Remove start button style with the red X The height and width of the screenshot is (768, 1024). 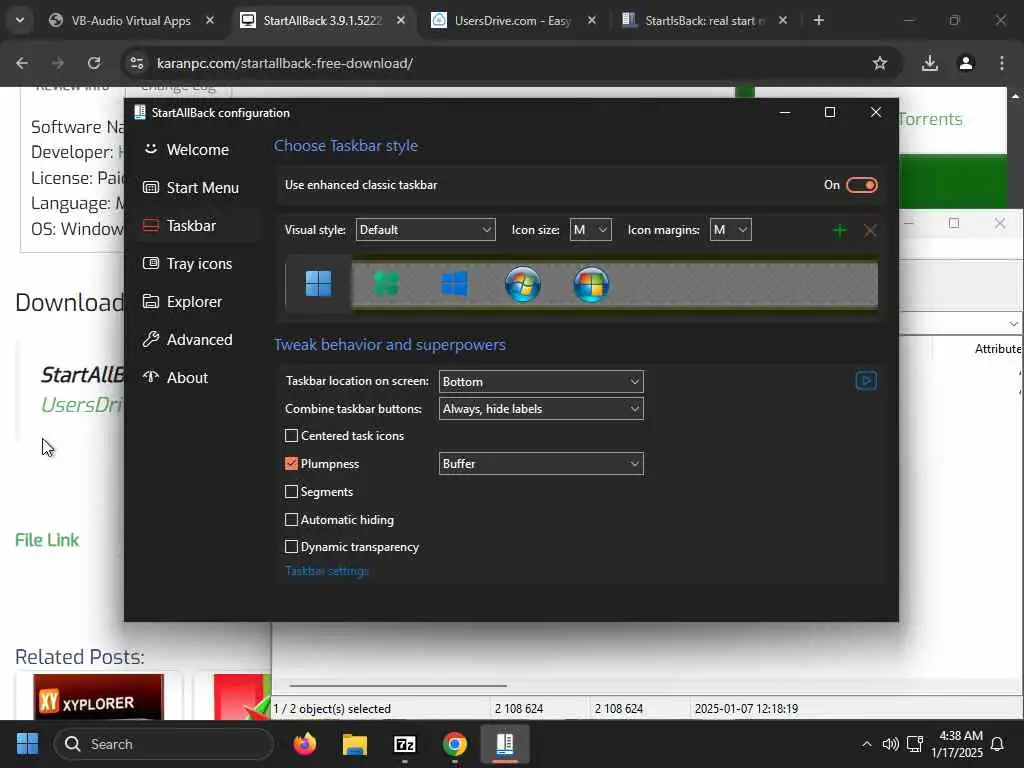point(870,230)
